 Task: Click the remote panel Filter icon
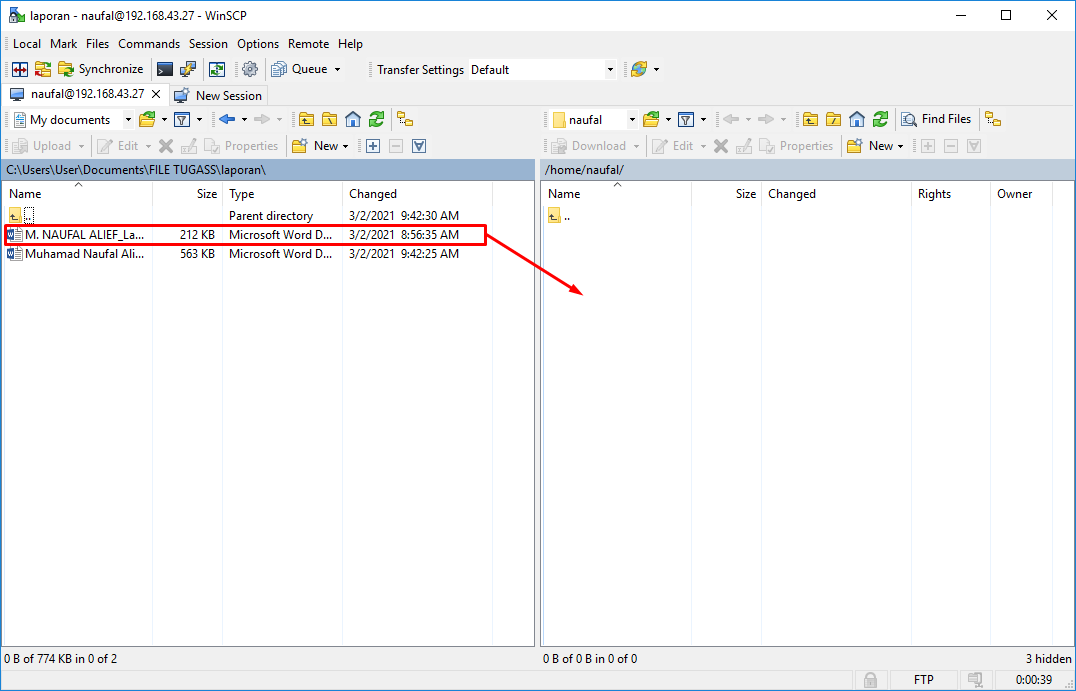pyautogui.click(x=686, y=119)
